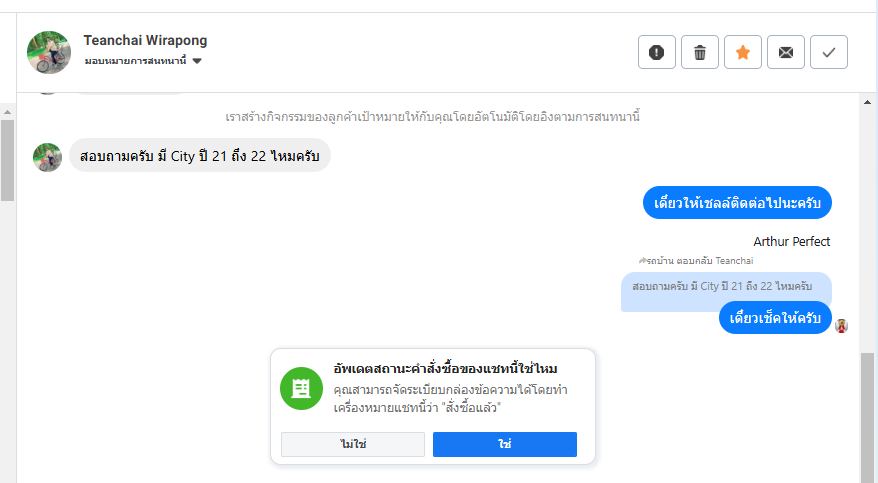
Task: Click the green order receipt icon
Action: tap(300, 389)
